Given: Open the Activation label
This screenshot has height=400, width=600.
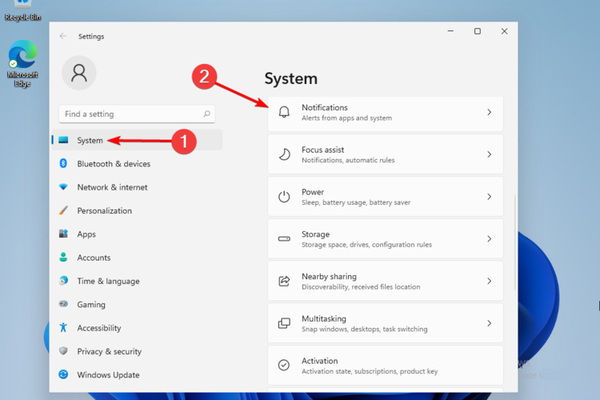Looking at the screenshot, I should (x=320, y=361).
